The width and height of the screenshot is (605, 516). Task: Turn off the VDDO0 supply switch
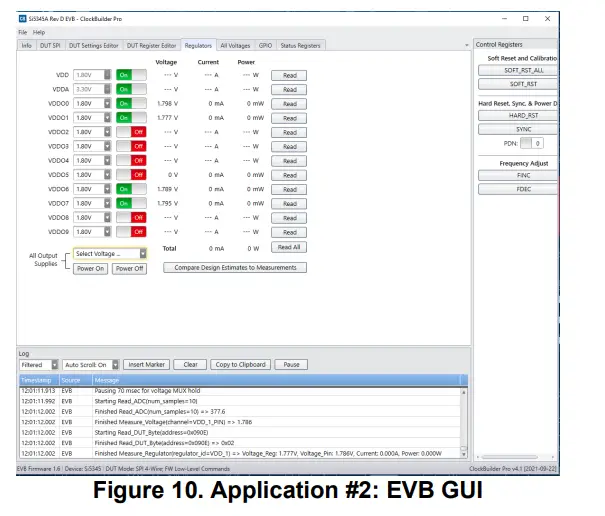point(131,103)
